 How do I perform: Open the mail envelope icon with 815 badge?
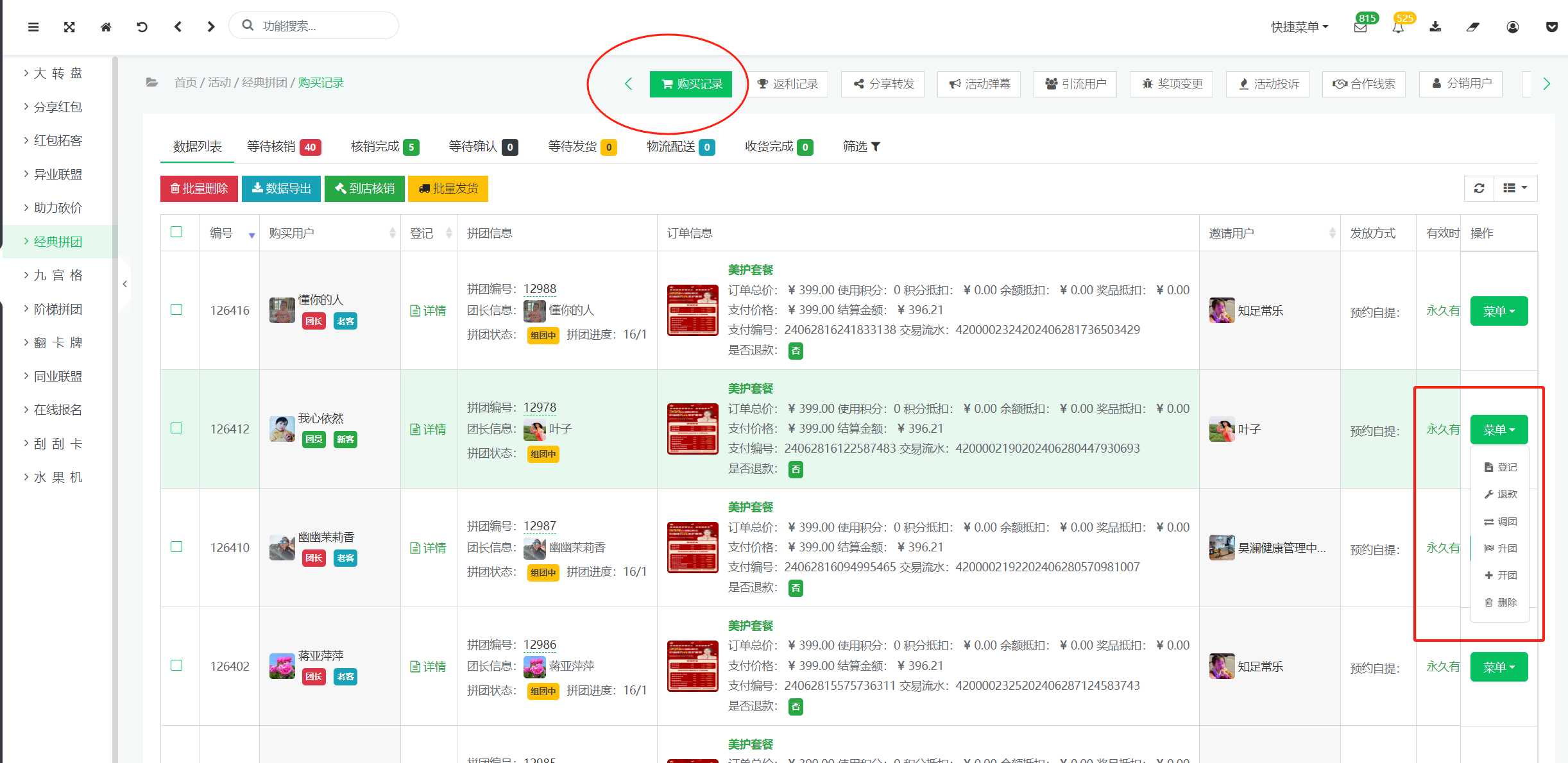click(x=1360, y=27)
